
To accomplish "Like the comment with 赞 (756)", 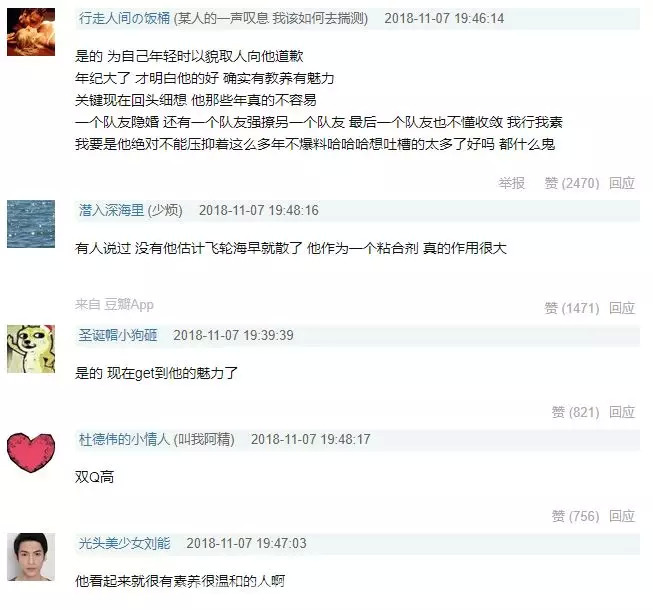I will pyautogui.click(x=576, y=516).
